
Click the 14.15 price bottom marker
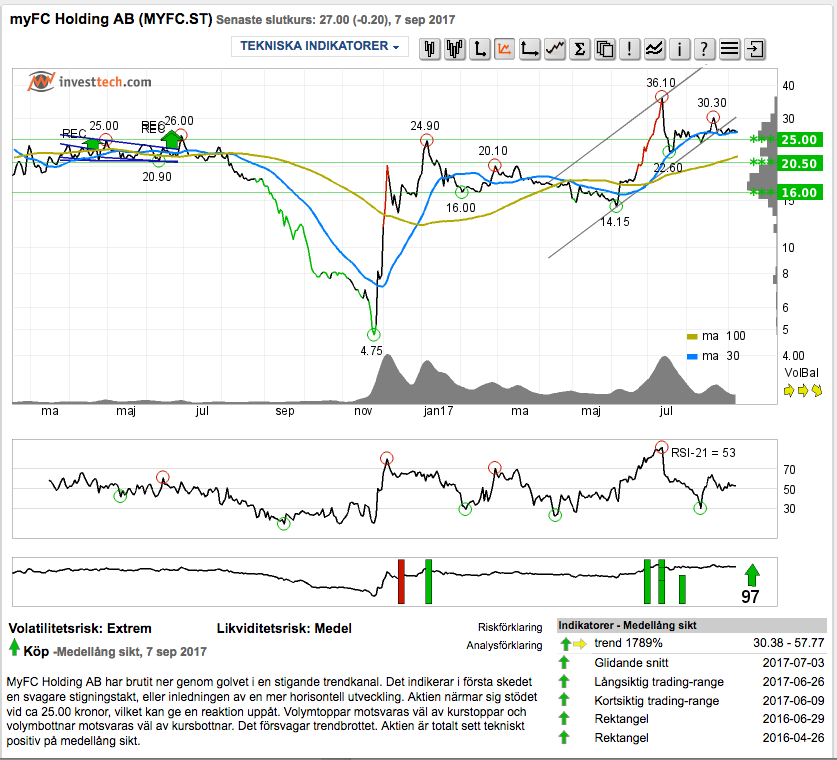click(x=616, y=207)
